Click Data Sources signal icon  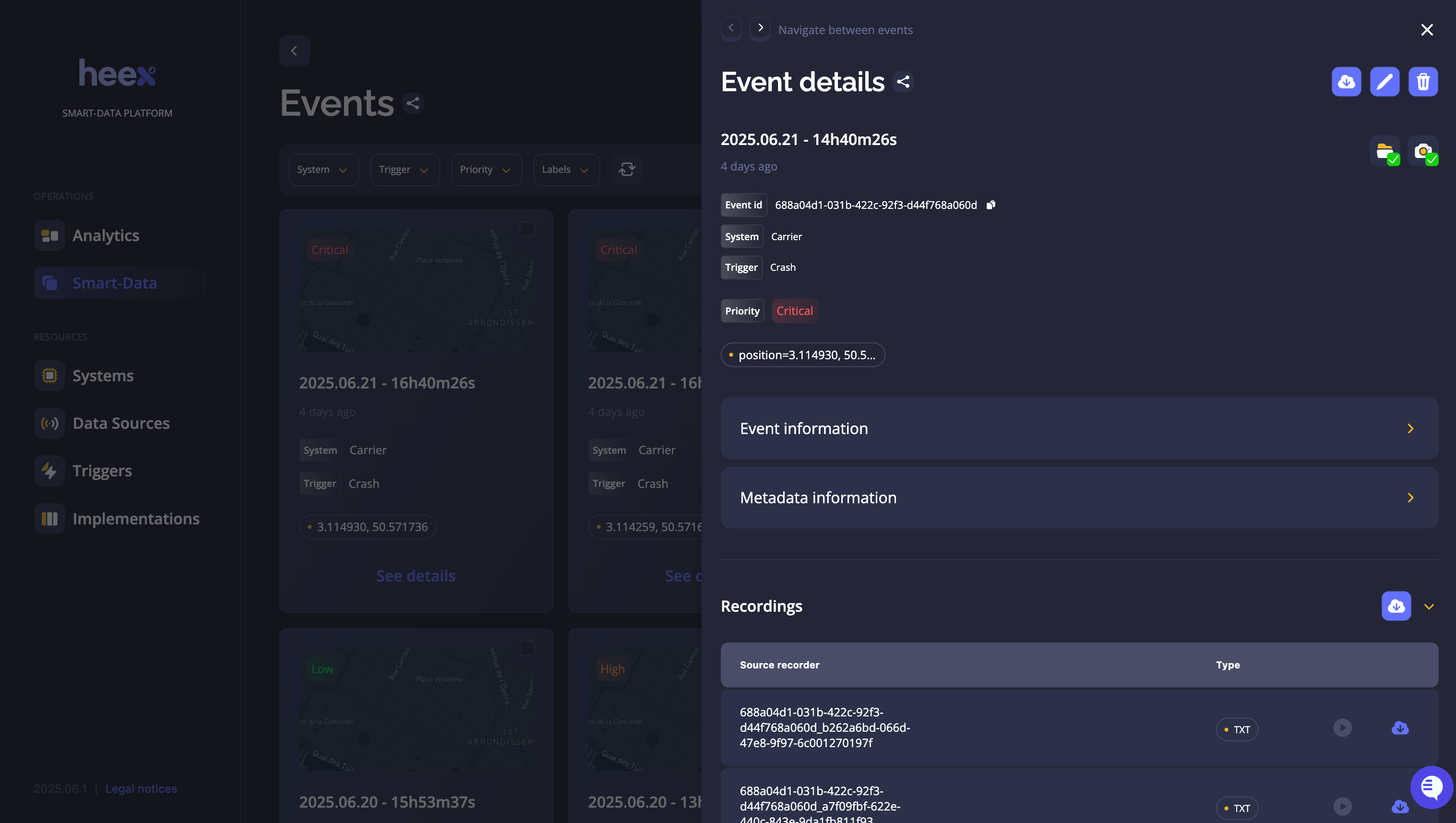(50, 423)
